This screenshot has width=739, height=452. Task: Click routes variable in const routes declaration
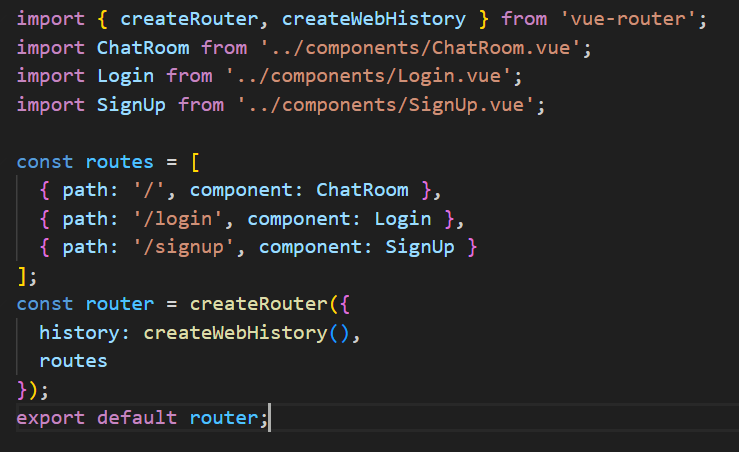[119, 162]
